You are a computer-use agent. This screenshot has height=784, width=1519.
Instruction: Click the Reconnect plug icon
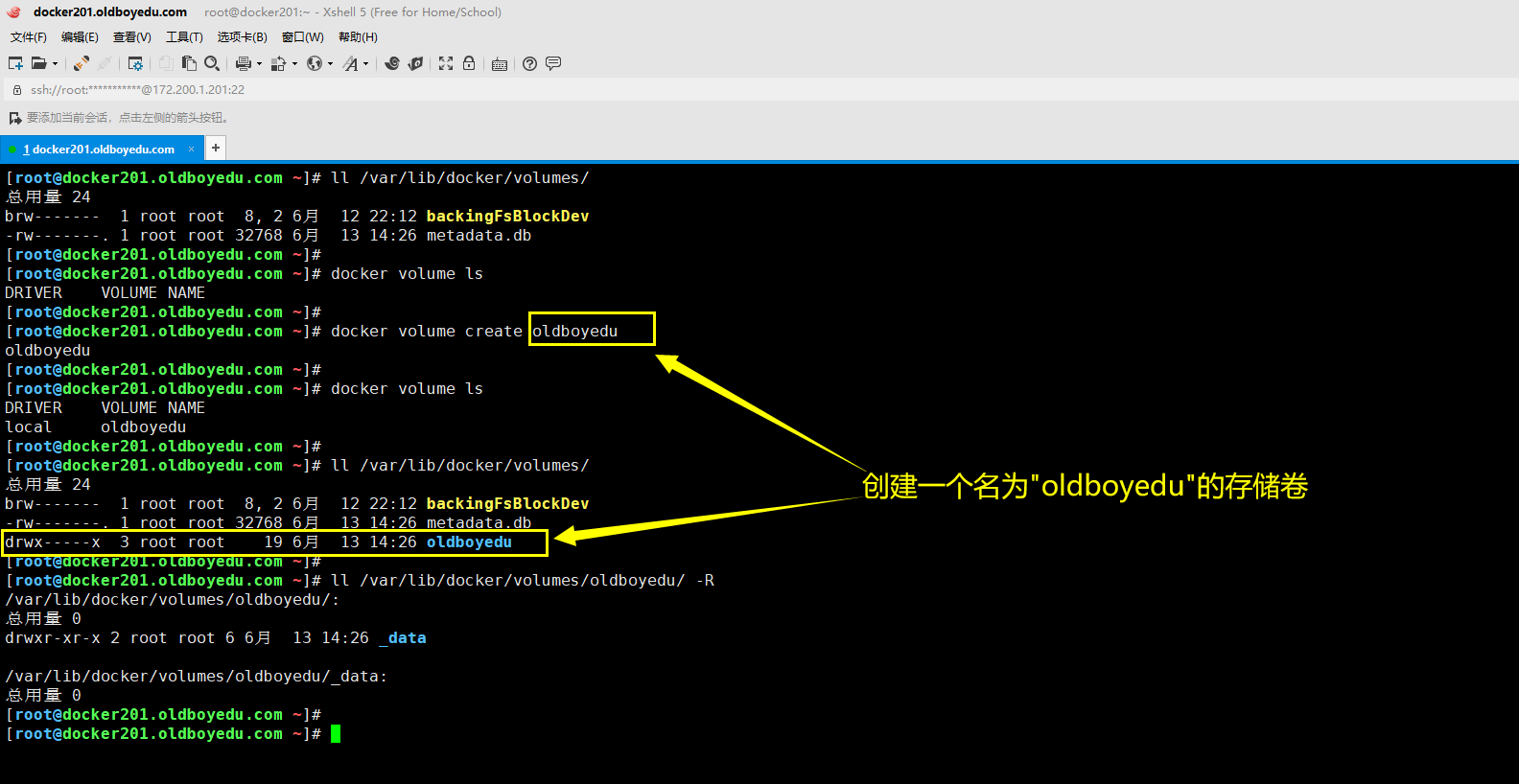pyautogui.click(x=82, y=63)
